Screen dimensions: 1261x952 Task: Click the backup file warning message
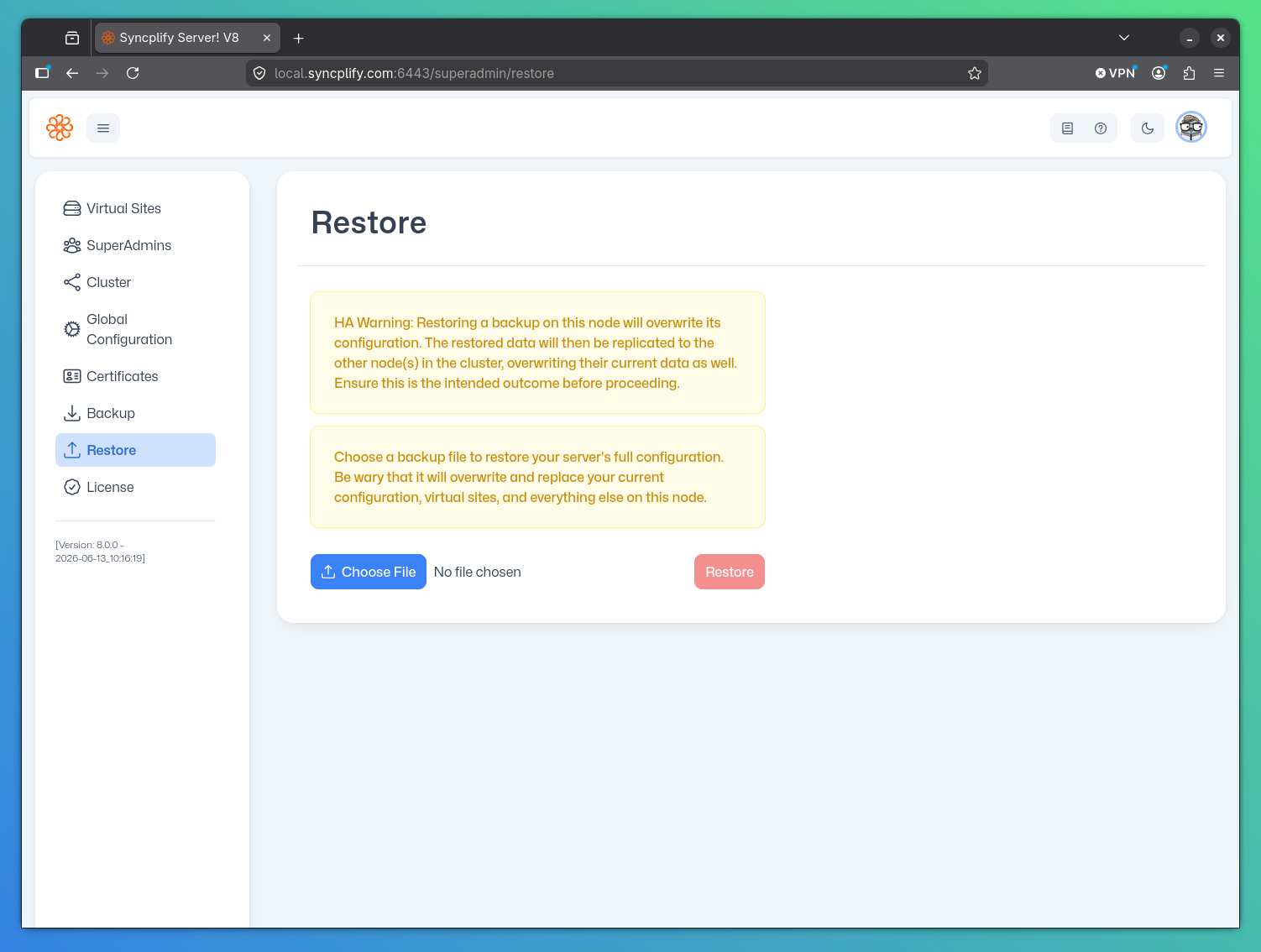point(537,477)
